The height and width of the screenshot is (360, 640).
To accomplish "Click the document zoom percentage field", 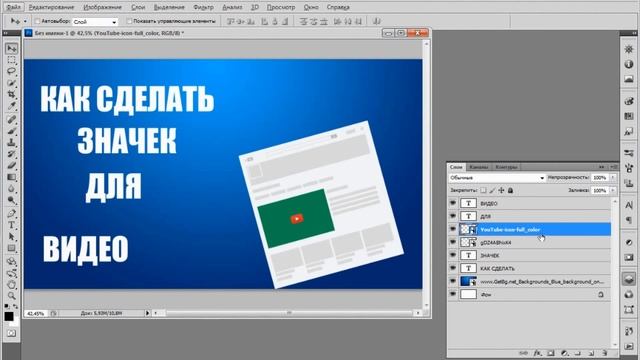I will click(36, 313).
